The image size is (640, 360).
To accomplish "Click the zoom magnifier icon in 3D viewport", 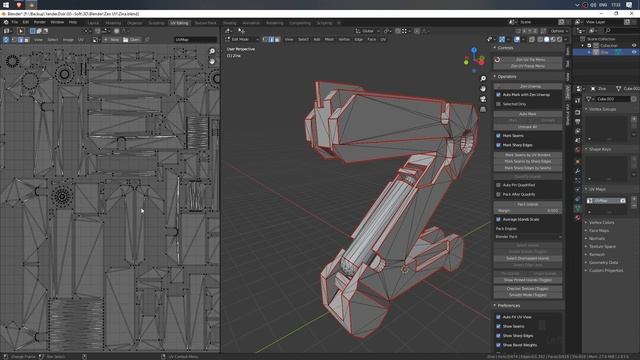I will (x=483, y=78).
